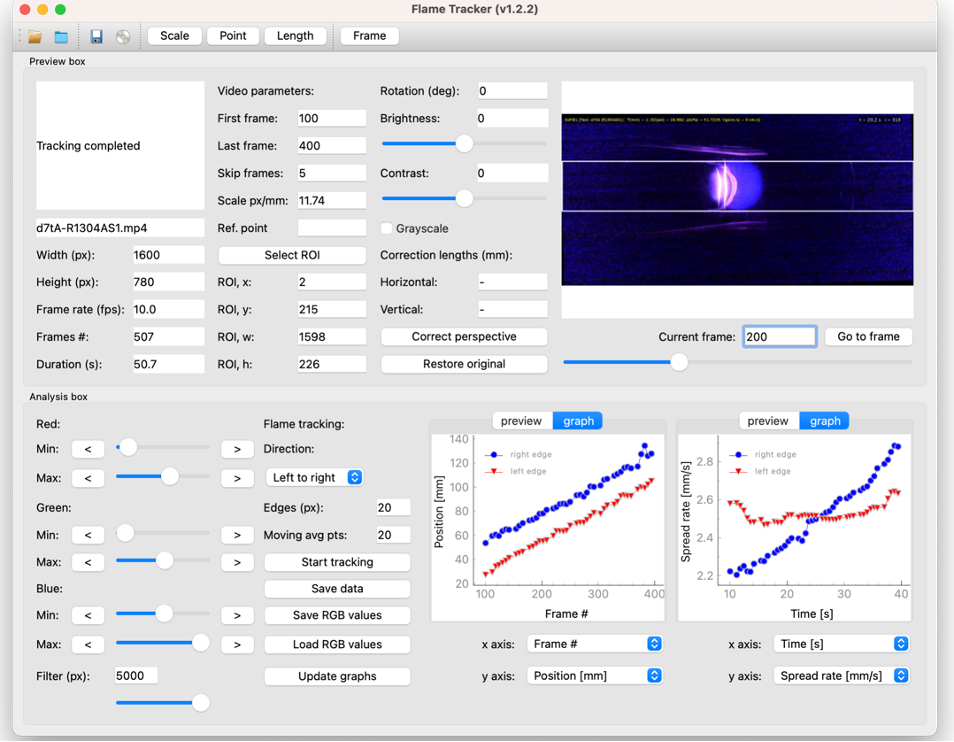Click the Edges (px) input field
Image resolution: width=954 pixels, height=742 pixels.
point(394,508)
